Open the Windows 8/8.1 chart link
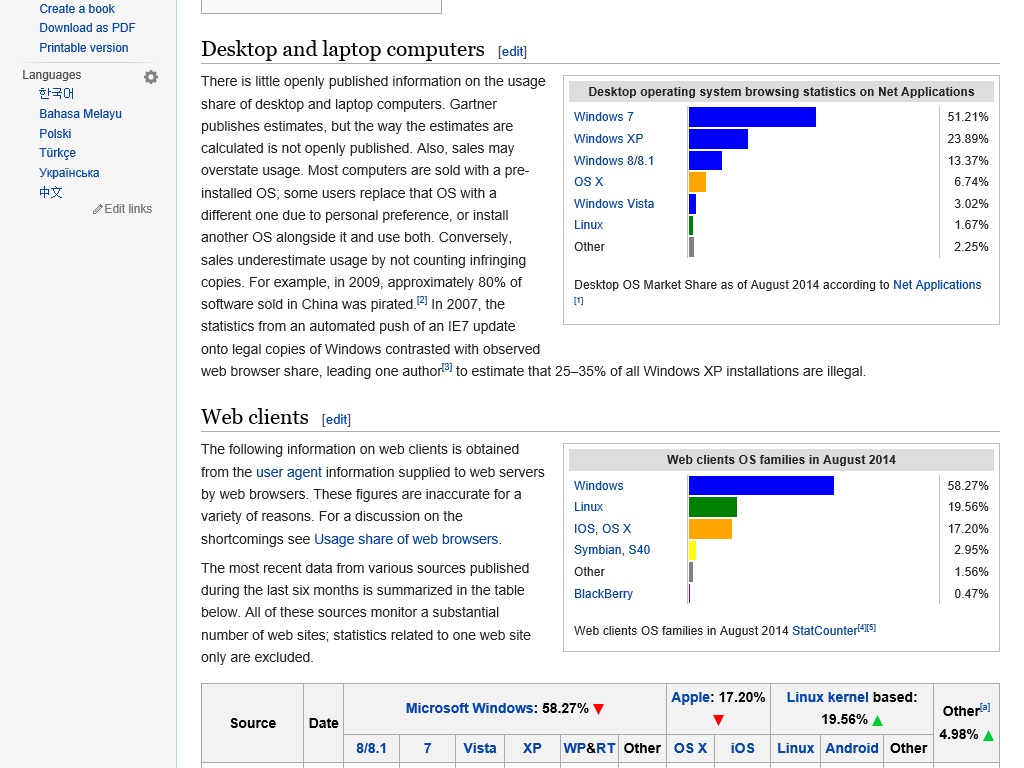Screen dimensions: 1024x768 [613, 161]
